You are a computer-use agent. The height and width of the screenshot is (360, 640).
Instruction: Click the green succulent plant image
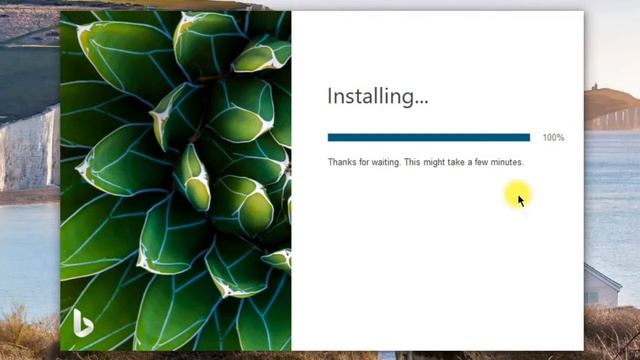[x=176, y=181]
